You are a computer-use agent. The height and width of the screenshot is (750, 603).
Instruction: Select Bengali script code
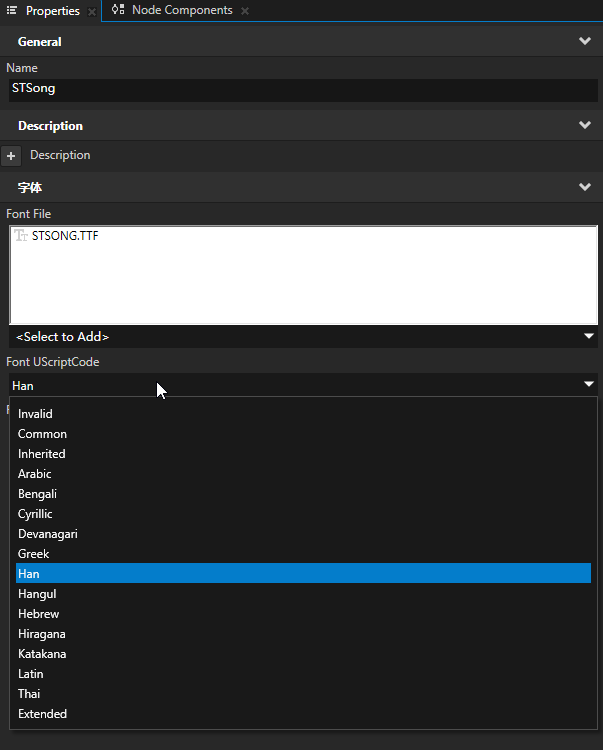click(x=303, y=494)
